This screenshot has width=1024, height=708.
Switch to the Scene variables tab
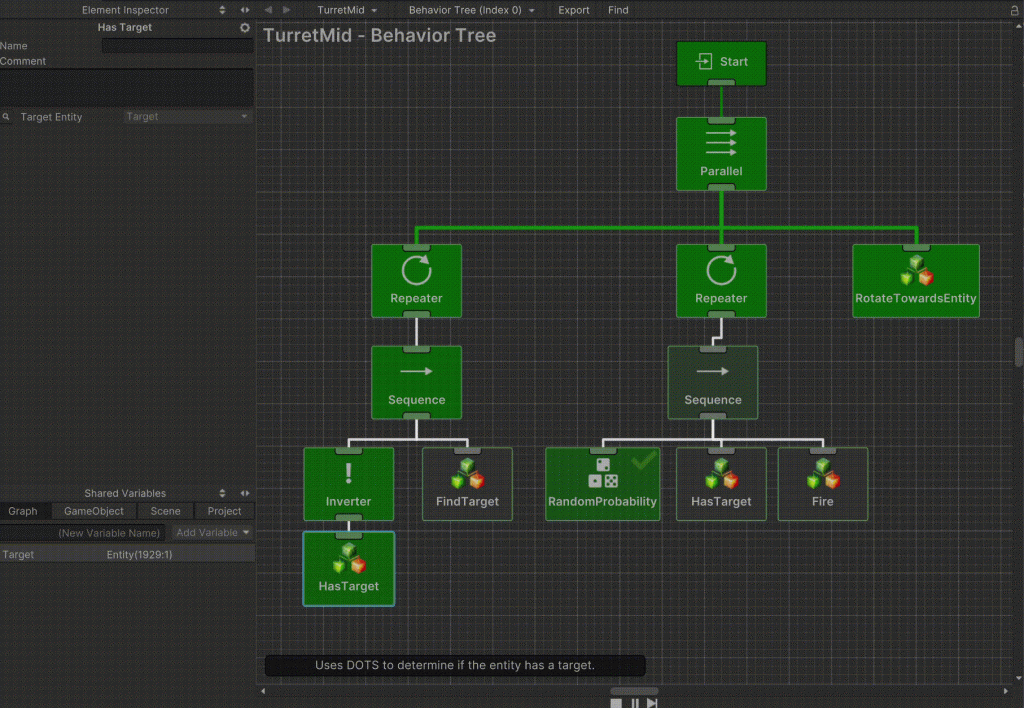coord(165,511)
